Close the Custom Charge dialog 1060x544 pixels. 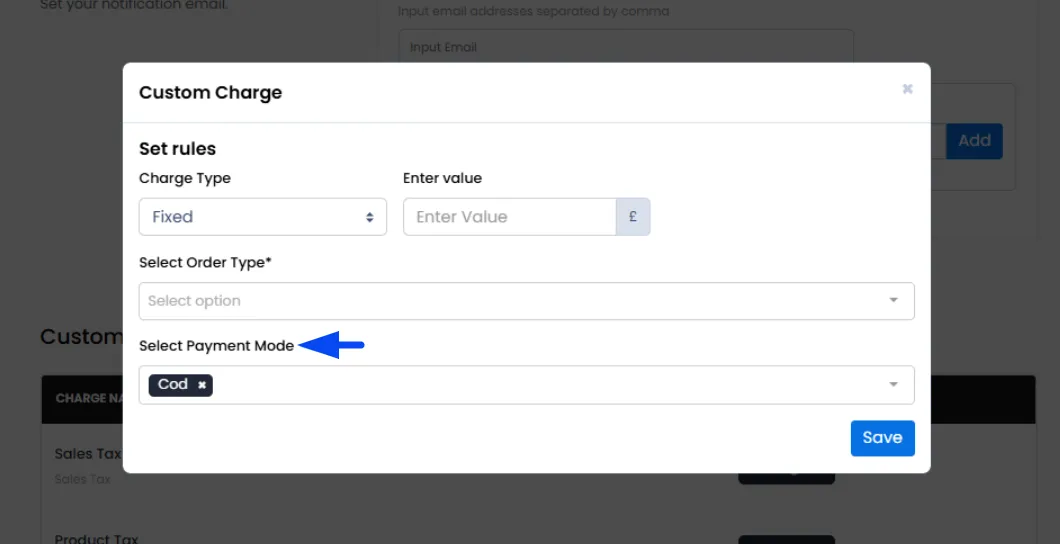907,89
